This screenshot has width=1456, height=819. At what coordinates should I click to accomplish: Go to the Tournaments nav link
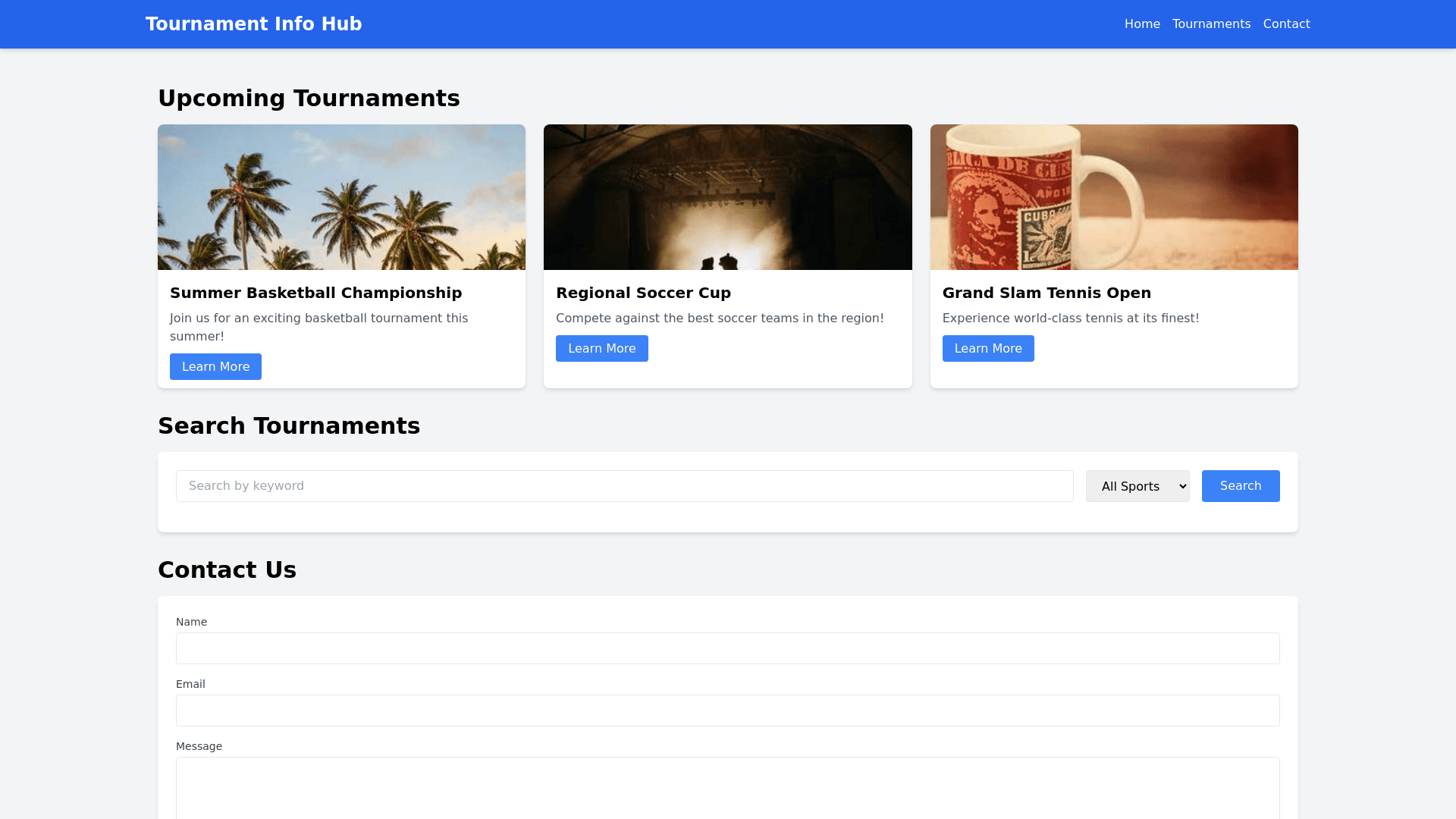click(1210, 24)
